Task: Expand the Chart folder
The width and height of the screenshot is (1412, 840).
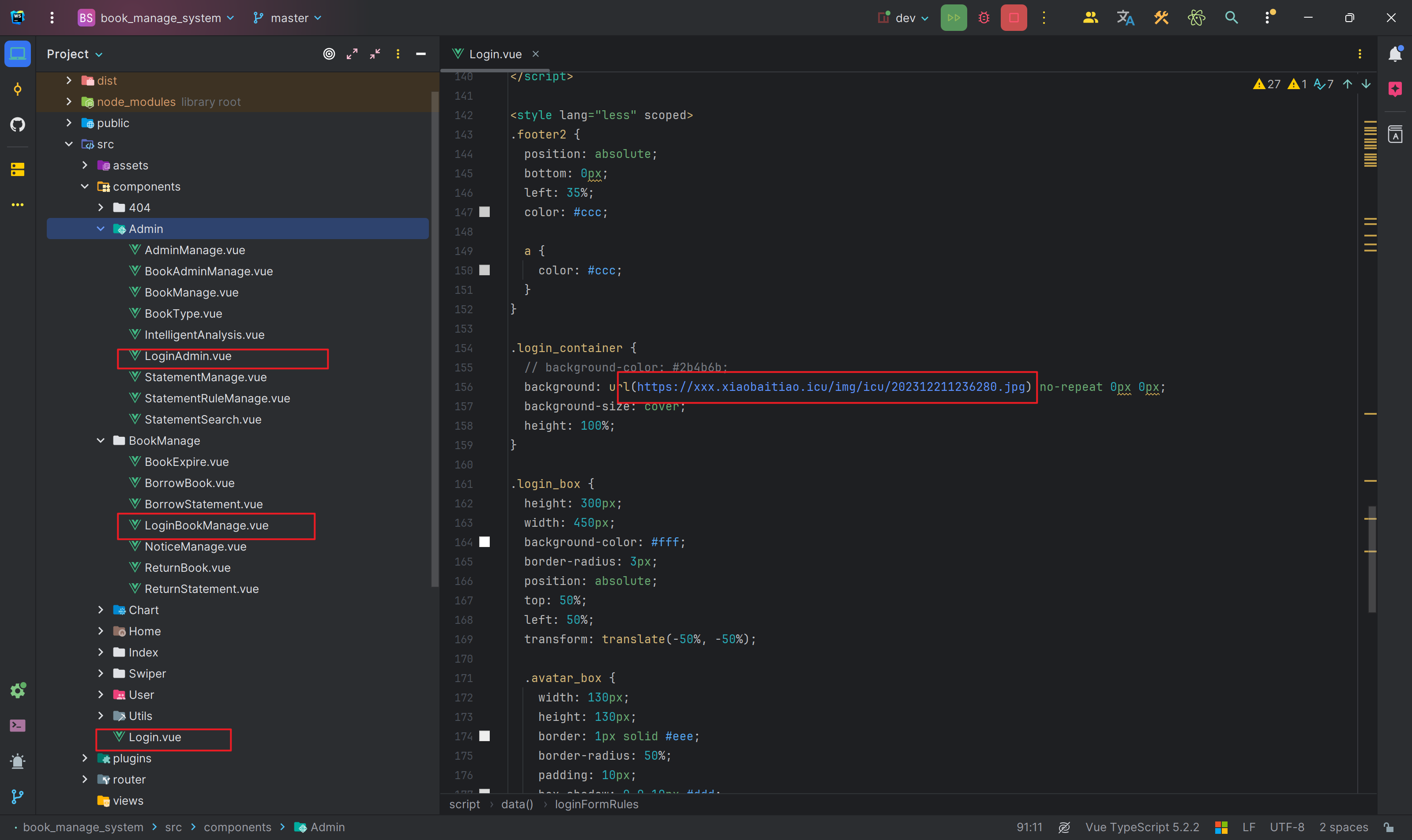Action: (101, 610)
